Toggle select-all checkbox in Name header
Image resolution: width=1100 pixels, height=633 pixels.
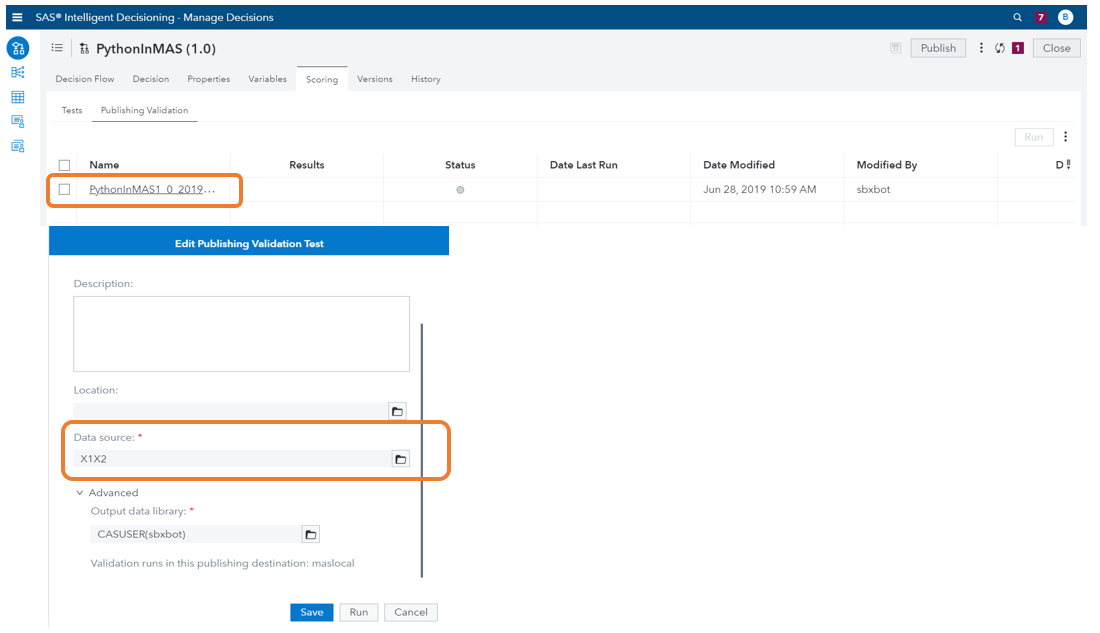point(65,165)
